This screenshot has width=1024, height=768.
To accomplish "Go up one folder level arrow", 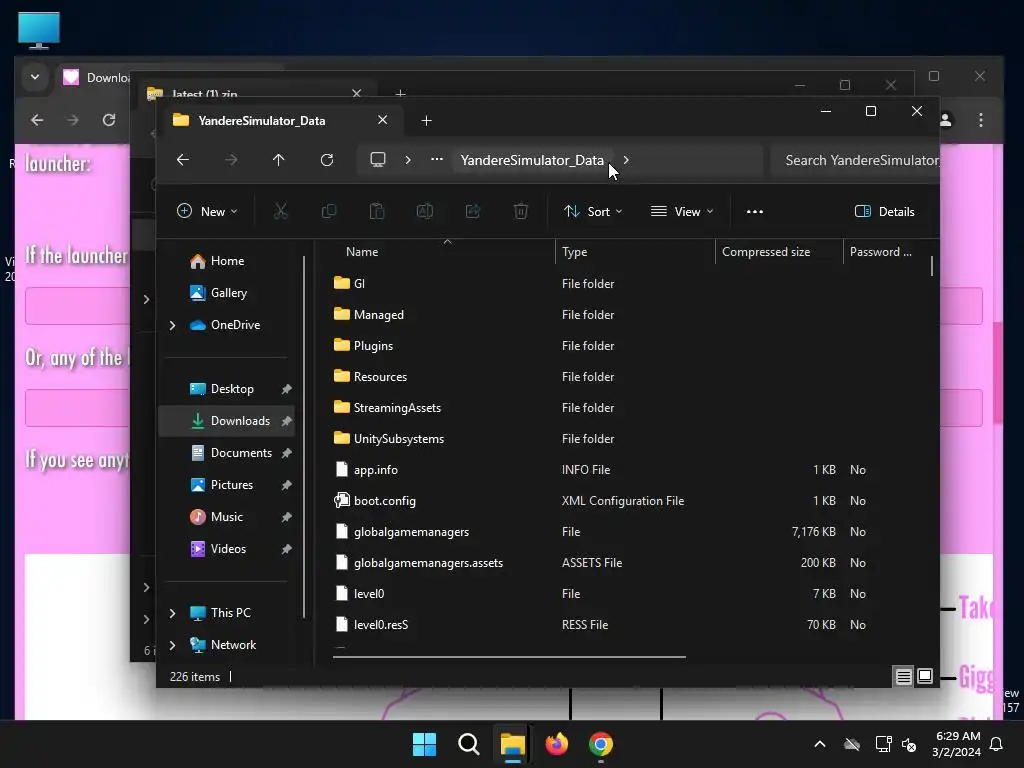I will (279, 160).
